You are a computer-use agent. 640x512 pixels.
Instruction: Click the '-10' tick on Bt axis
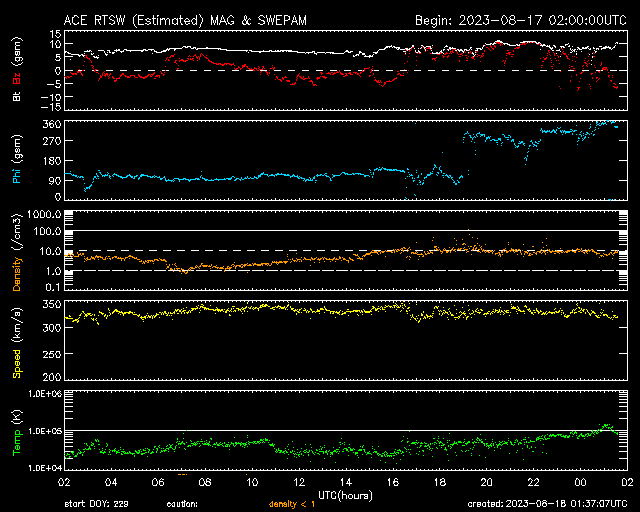[x=51, y=97]
